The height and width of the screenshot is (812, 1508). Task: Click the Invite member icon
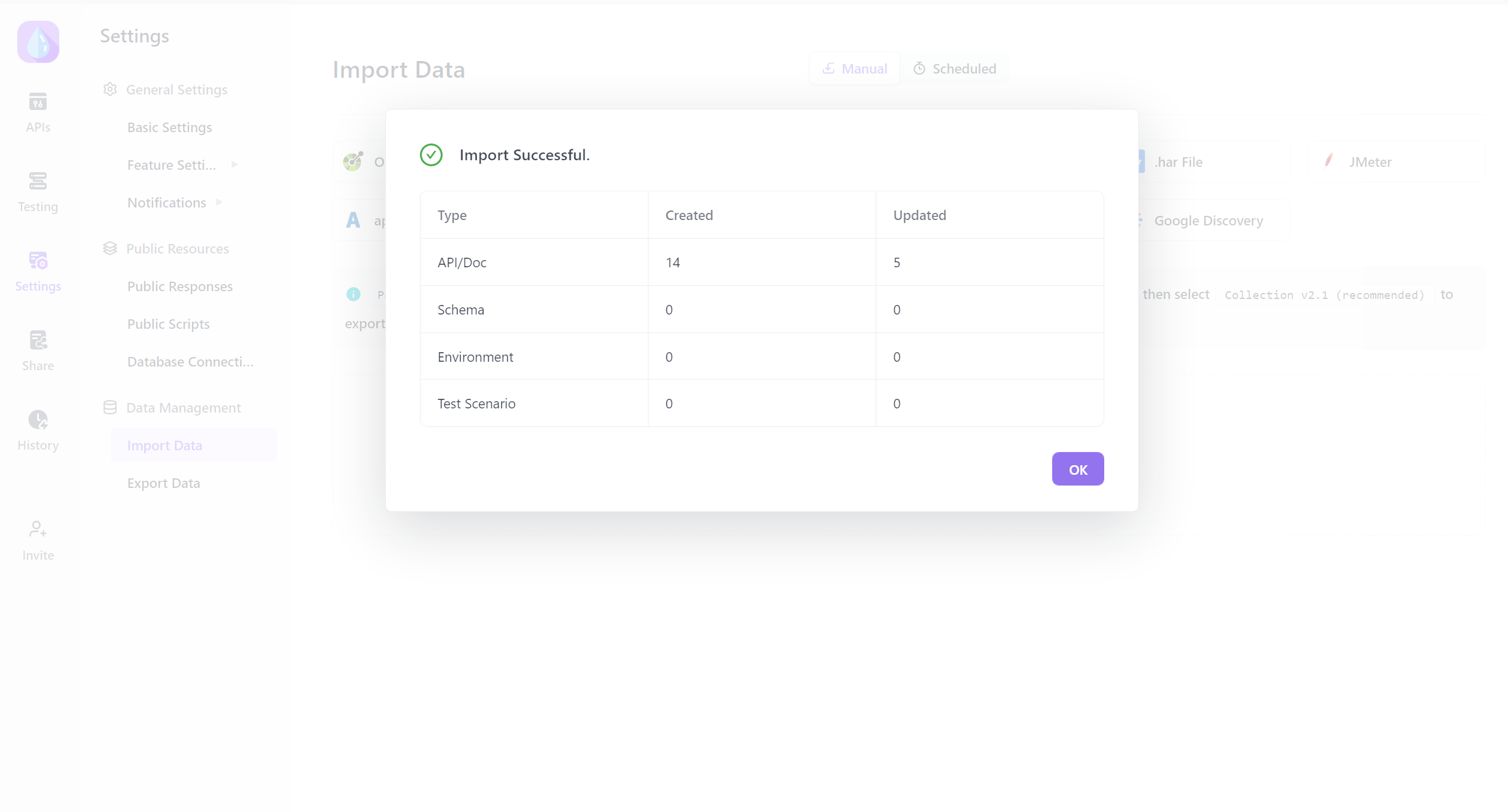(x=38, y=529)
